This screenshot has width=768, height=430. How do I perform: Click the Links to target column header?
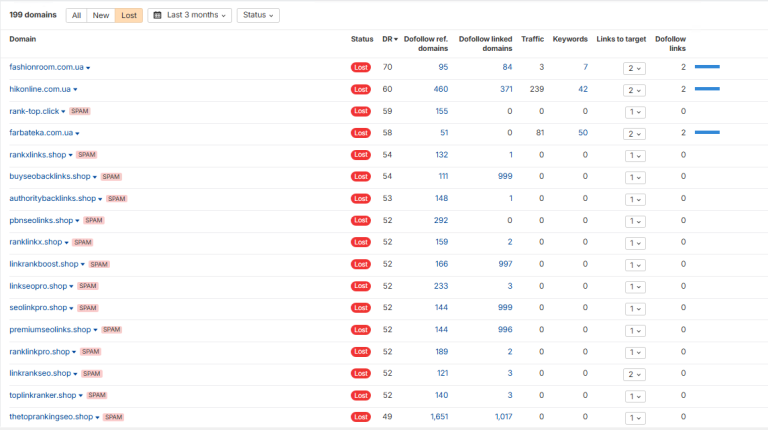tap(621, 39)
